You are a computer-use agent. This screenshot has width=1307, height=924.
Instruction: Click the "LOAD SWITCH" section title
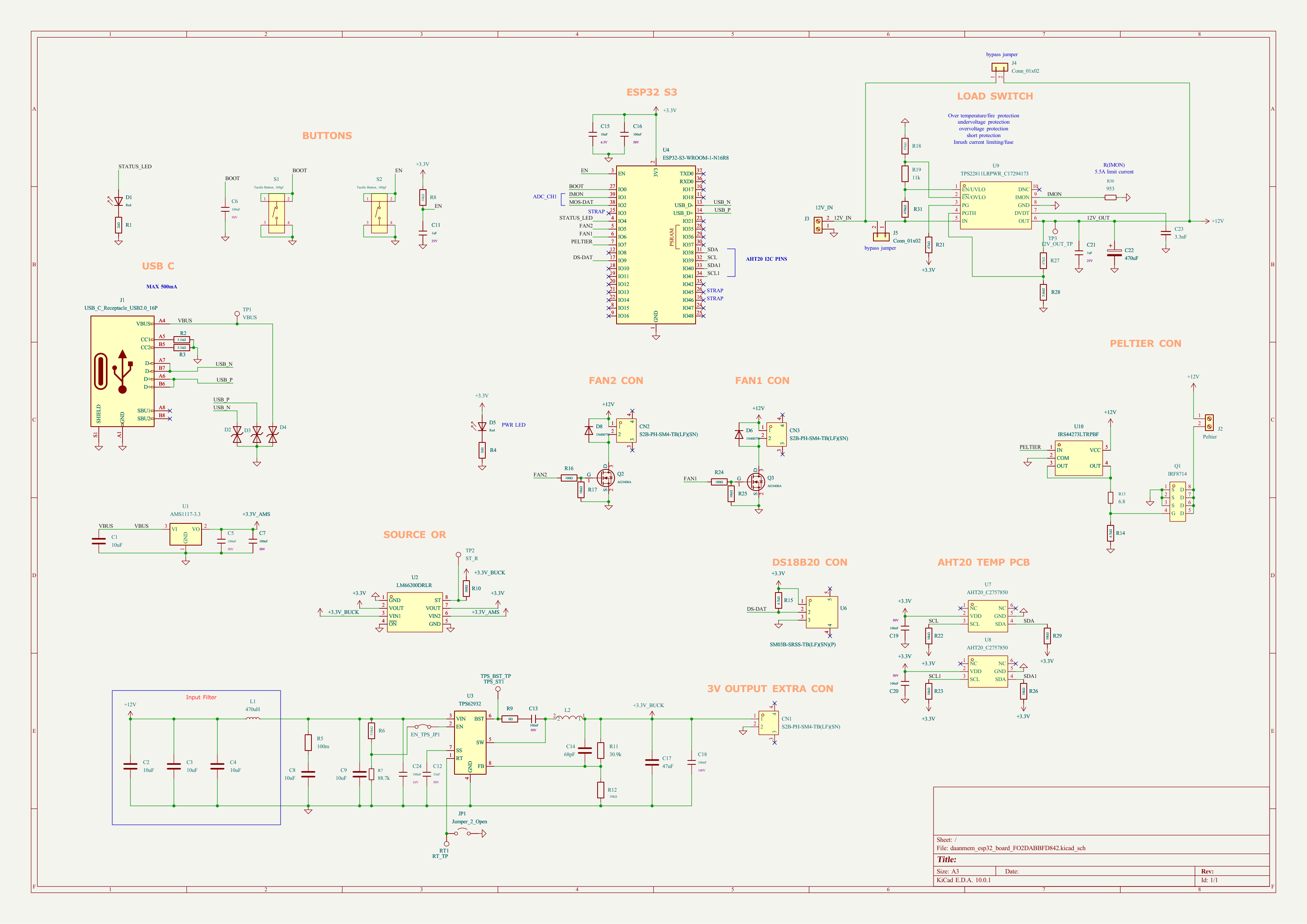tap(995, 96)
